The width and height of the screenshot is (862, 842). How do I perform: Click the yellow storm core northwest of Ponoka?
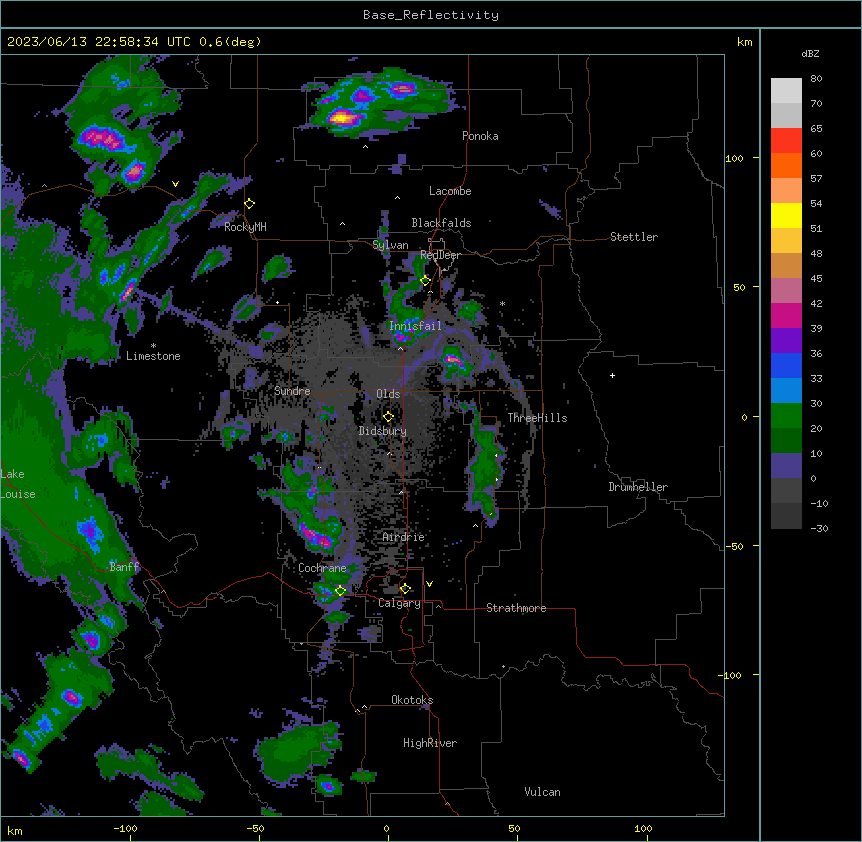click(x=342, y=117)
